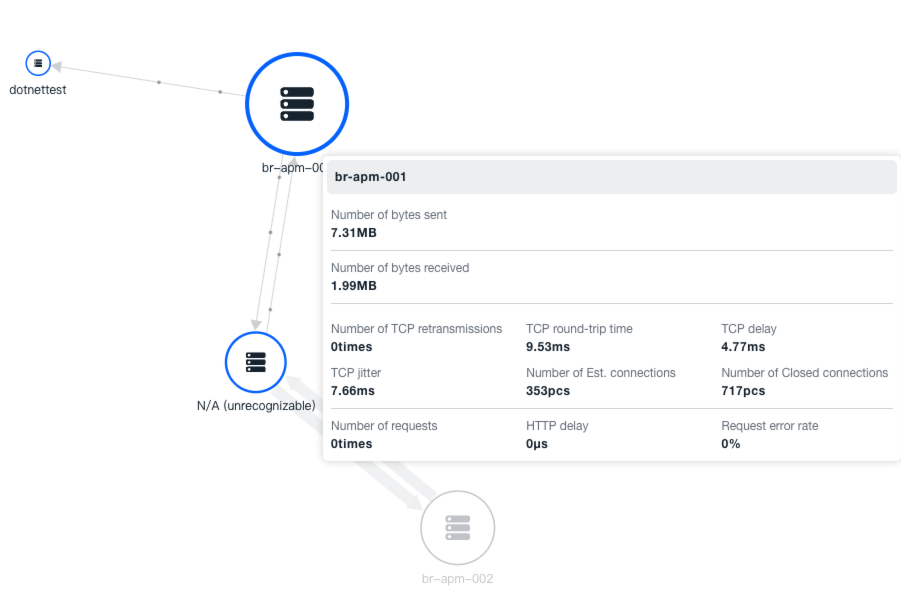Click the dotnettest node label
This screenshot has height=589, width=901.
38,90
